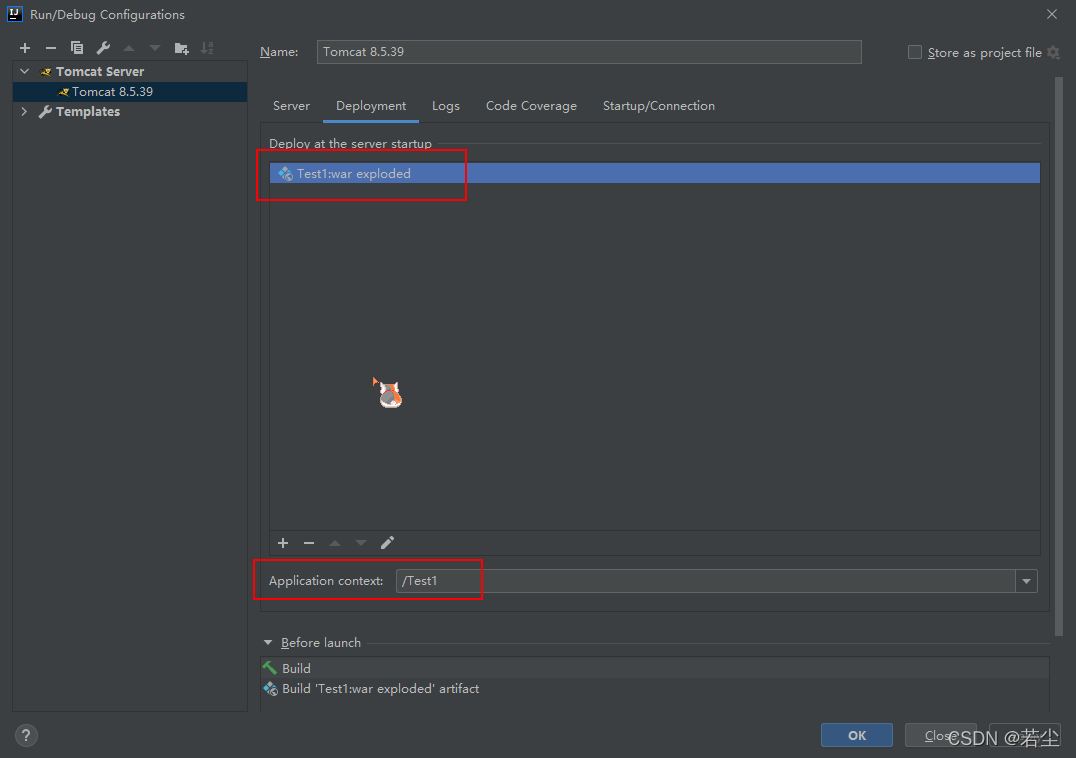Go to the Code Coverage tab
This screenshot has width=1076, height=758.
coord(531,106)
